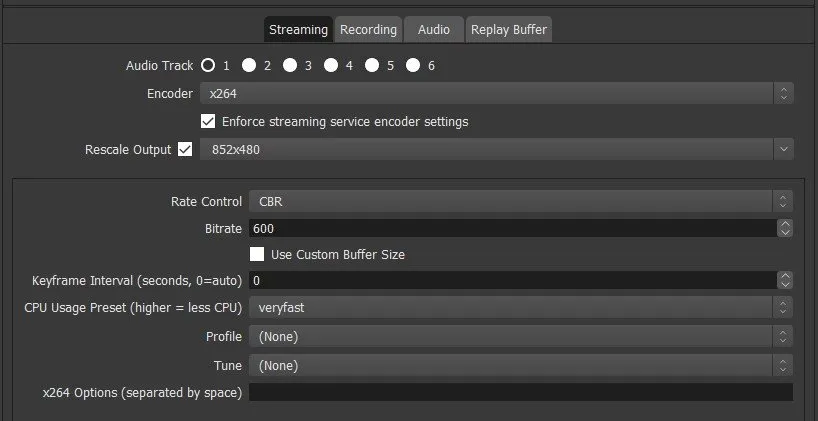The height and width of the screenshot is (421, 818).
Task: Click the x264 Options text field
Action: tap(521, 392)
